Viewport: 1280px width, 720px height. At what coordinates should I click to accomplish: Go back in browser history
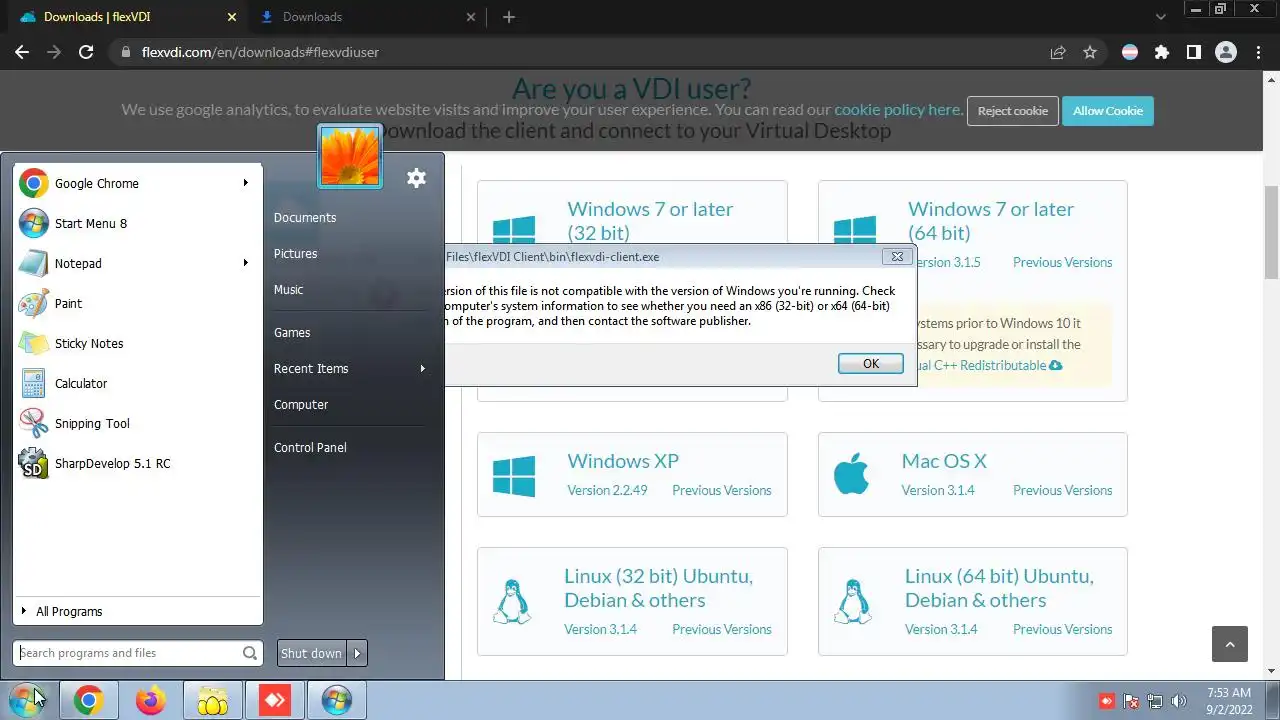22,52
